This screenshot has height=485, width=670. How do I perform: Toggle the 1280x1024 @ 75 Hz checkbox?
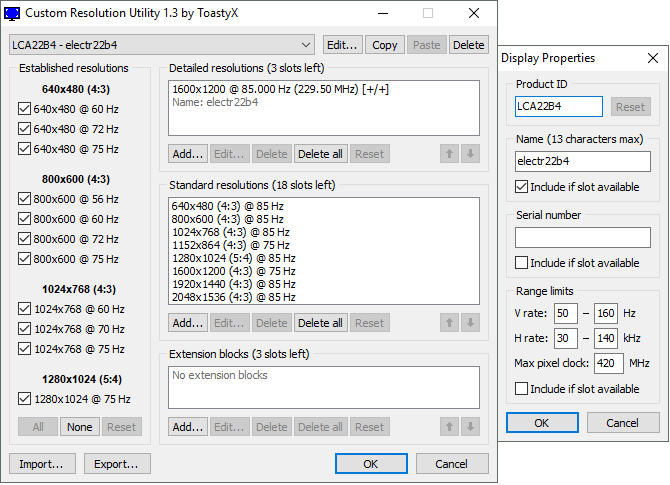(26, 399)
